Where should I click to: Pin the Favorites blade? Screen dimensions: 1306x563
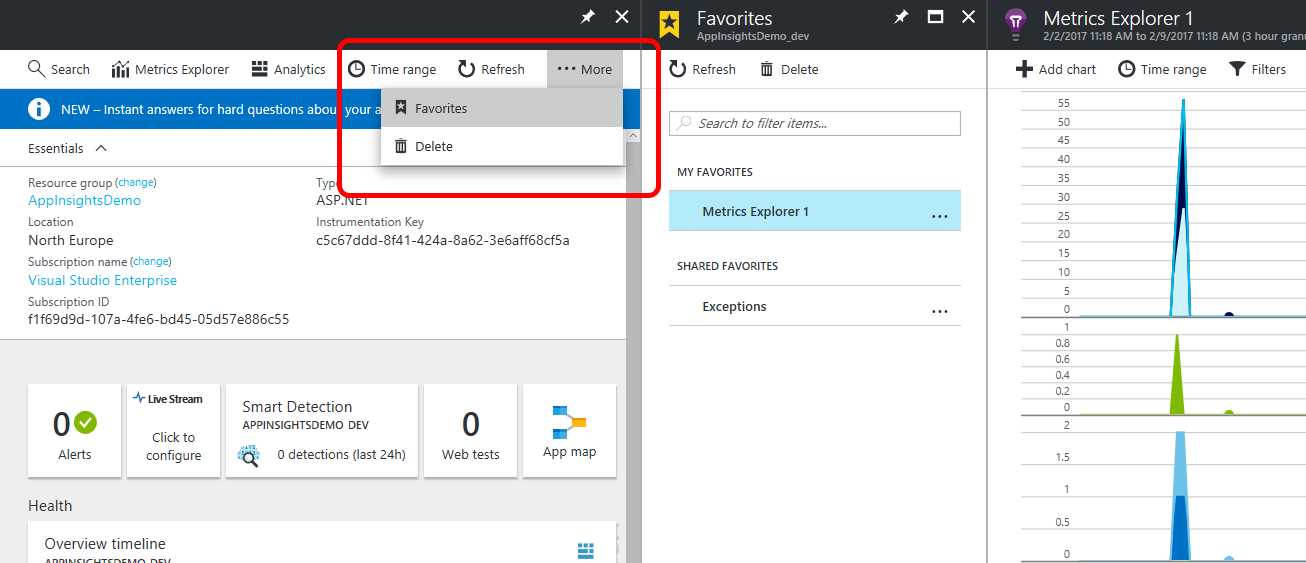click(x=901, y=17)
